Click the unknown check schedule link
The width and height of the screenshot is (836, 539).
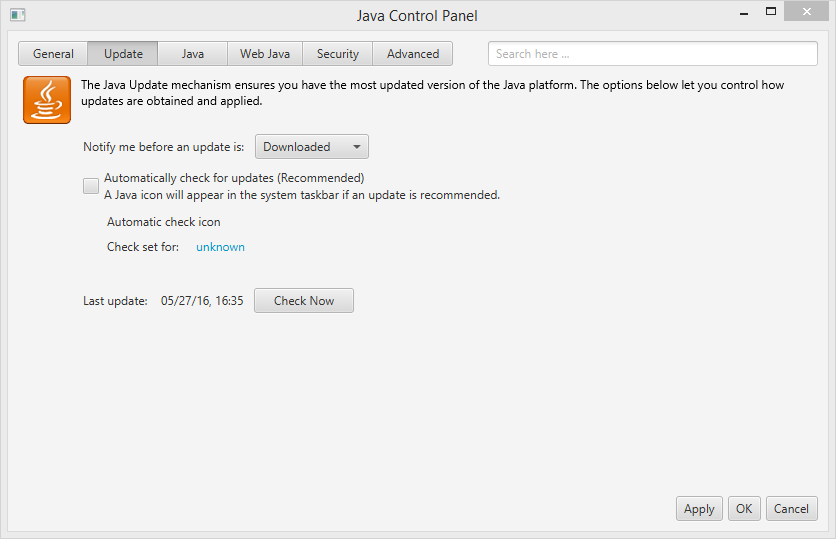point(220,247)
